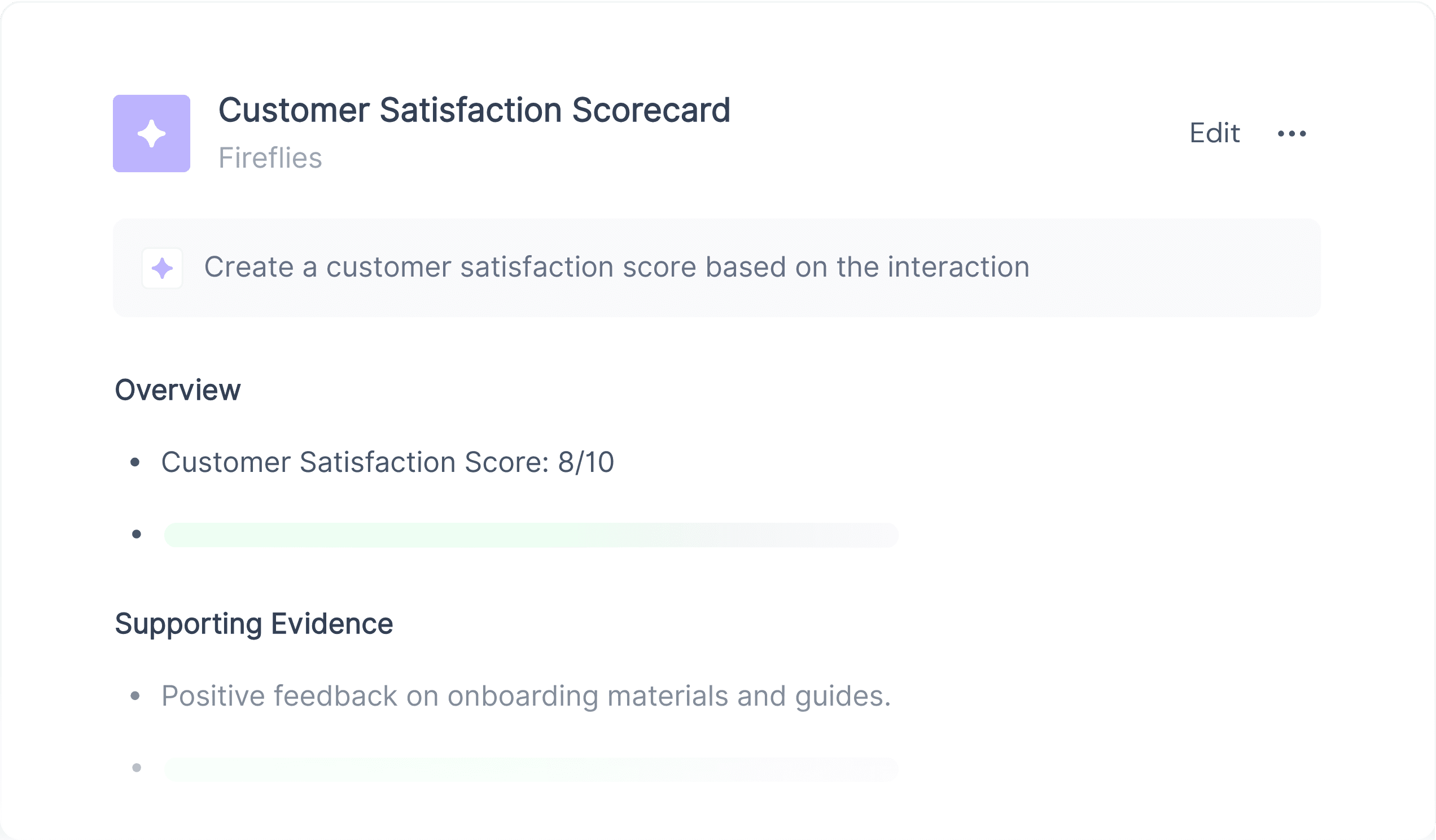Click the Edit button
The width and height of the screenshot is (1436, 840).
[1214, 133]
